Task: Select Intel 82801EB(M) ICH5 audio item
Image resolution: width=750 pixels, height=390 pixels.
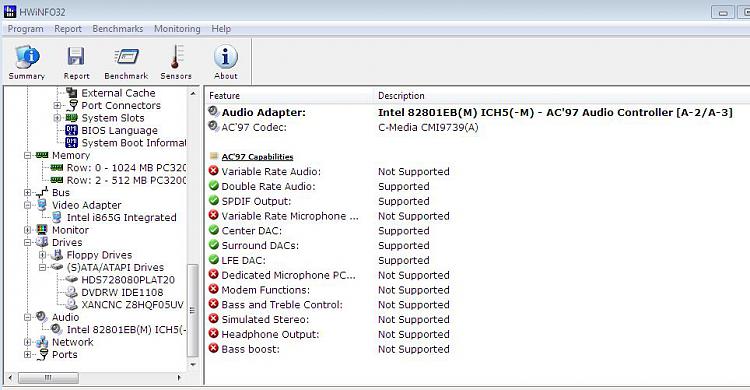Action: [x=126, y=329]
